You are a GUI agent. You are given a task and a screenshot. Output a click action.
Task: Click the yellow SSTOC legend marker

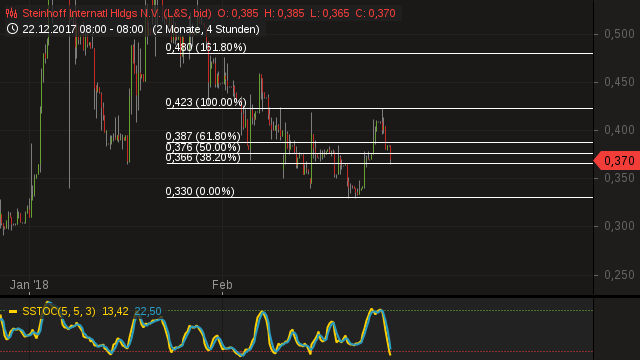point(13,311)
